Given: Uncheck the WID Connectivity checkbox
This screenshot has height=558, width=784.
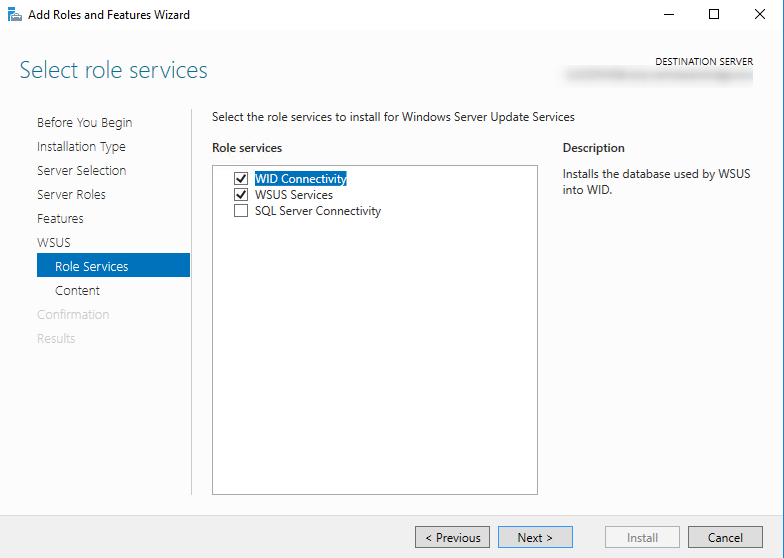Looking at the screenshot, I should (241, 178).
